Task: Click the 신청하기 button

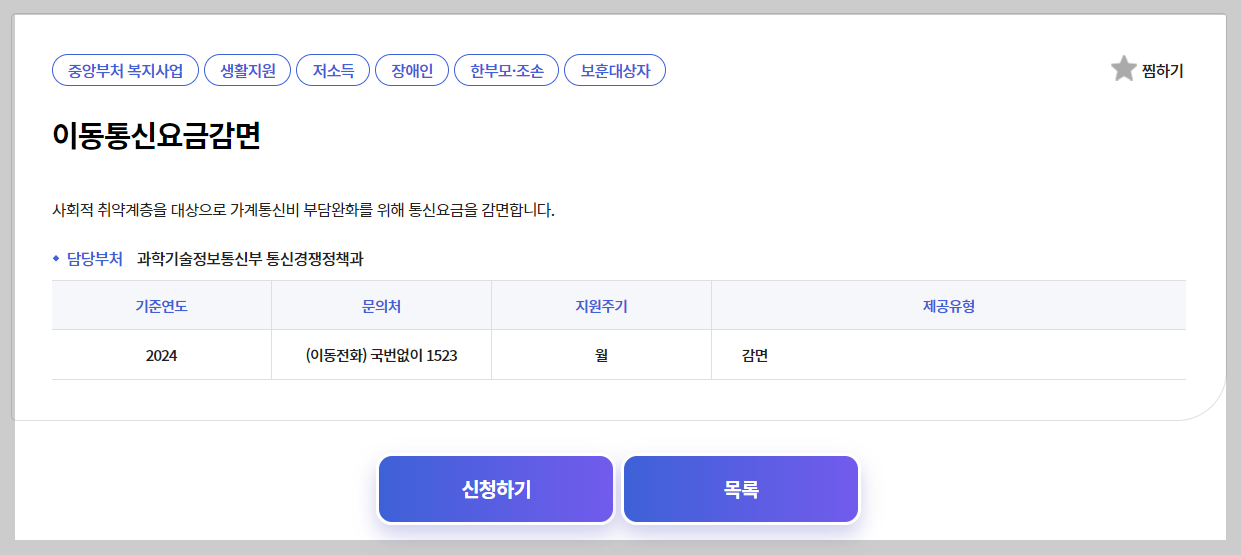Action: point(496,490)
